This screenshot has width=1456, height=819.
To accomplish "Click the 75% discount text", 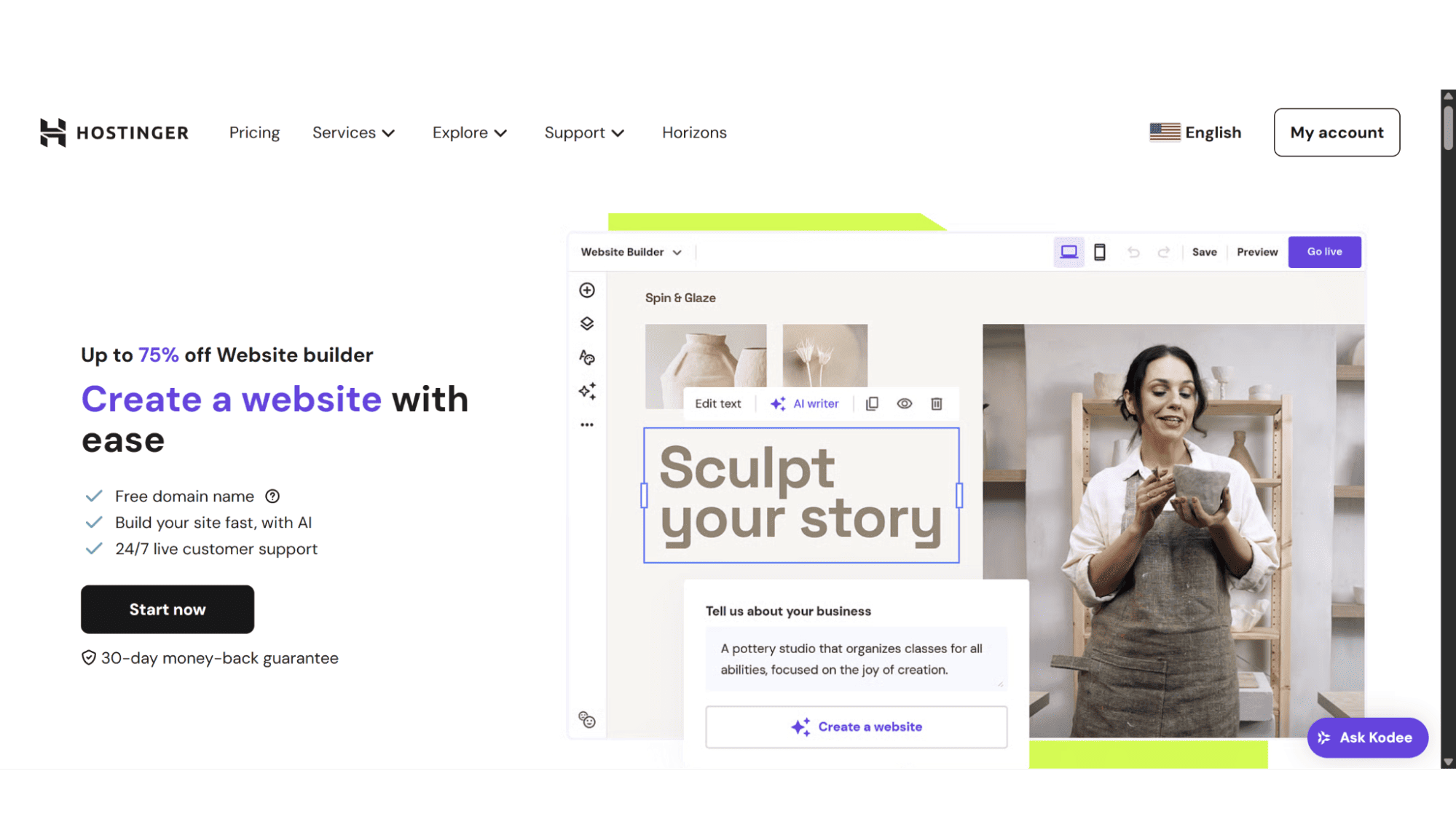I will tap(159, 355).
